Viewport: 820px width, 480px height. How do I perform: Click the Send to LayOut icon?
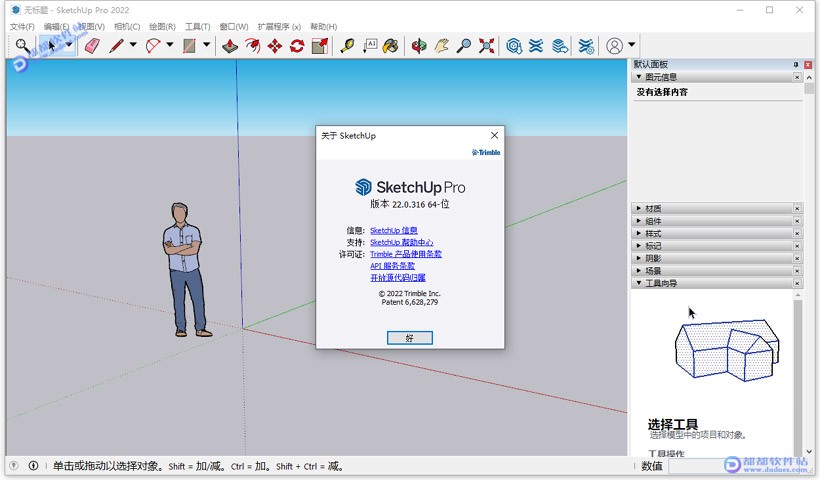559,46
